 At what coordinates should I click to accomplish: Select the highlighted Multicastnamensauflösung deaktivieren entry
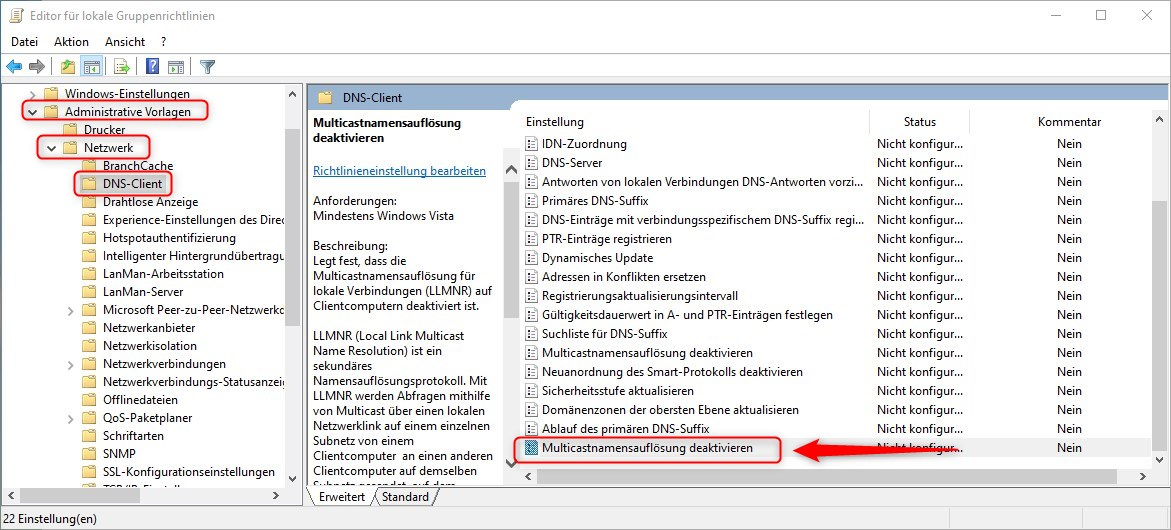tap(647, 449)
